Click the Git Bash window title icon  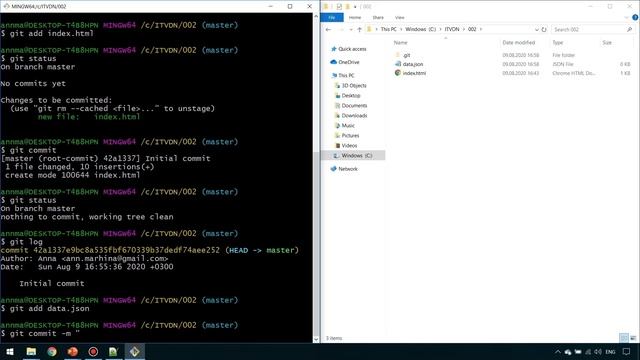click(x=6, y=6)
